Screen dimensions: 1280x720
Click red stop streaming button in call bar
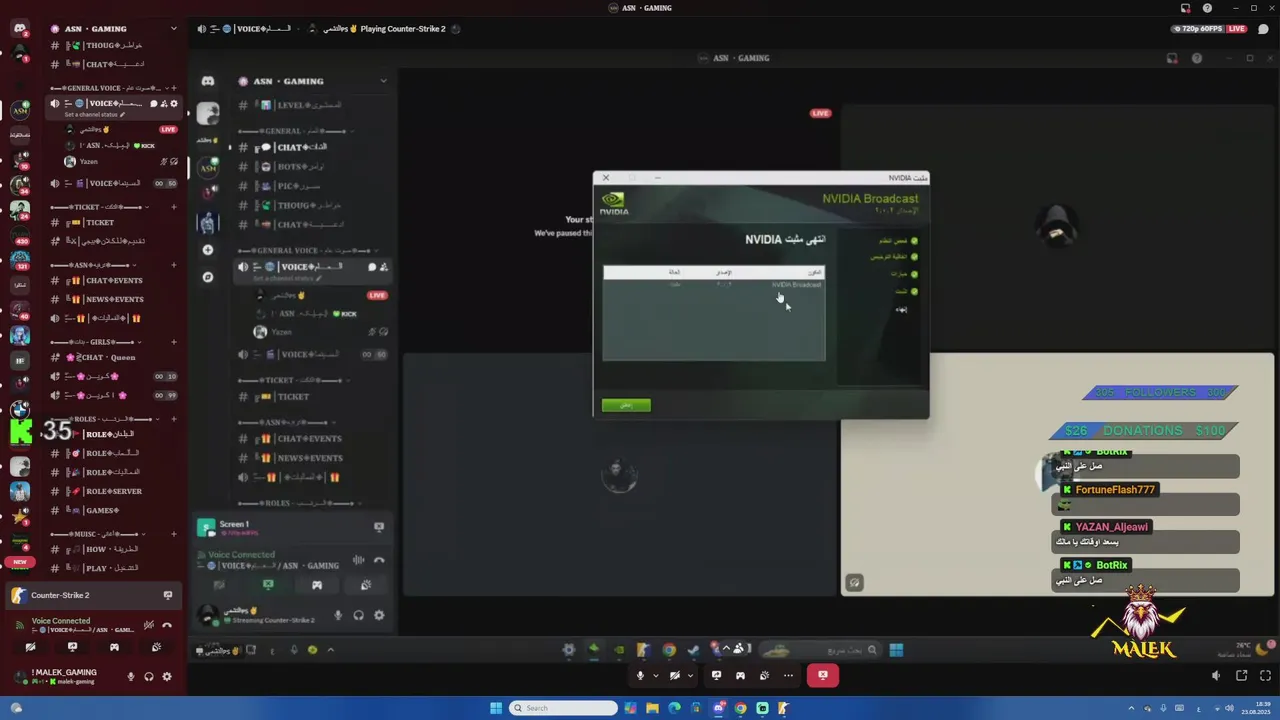(x=823, y=675)
